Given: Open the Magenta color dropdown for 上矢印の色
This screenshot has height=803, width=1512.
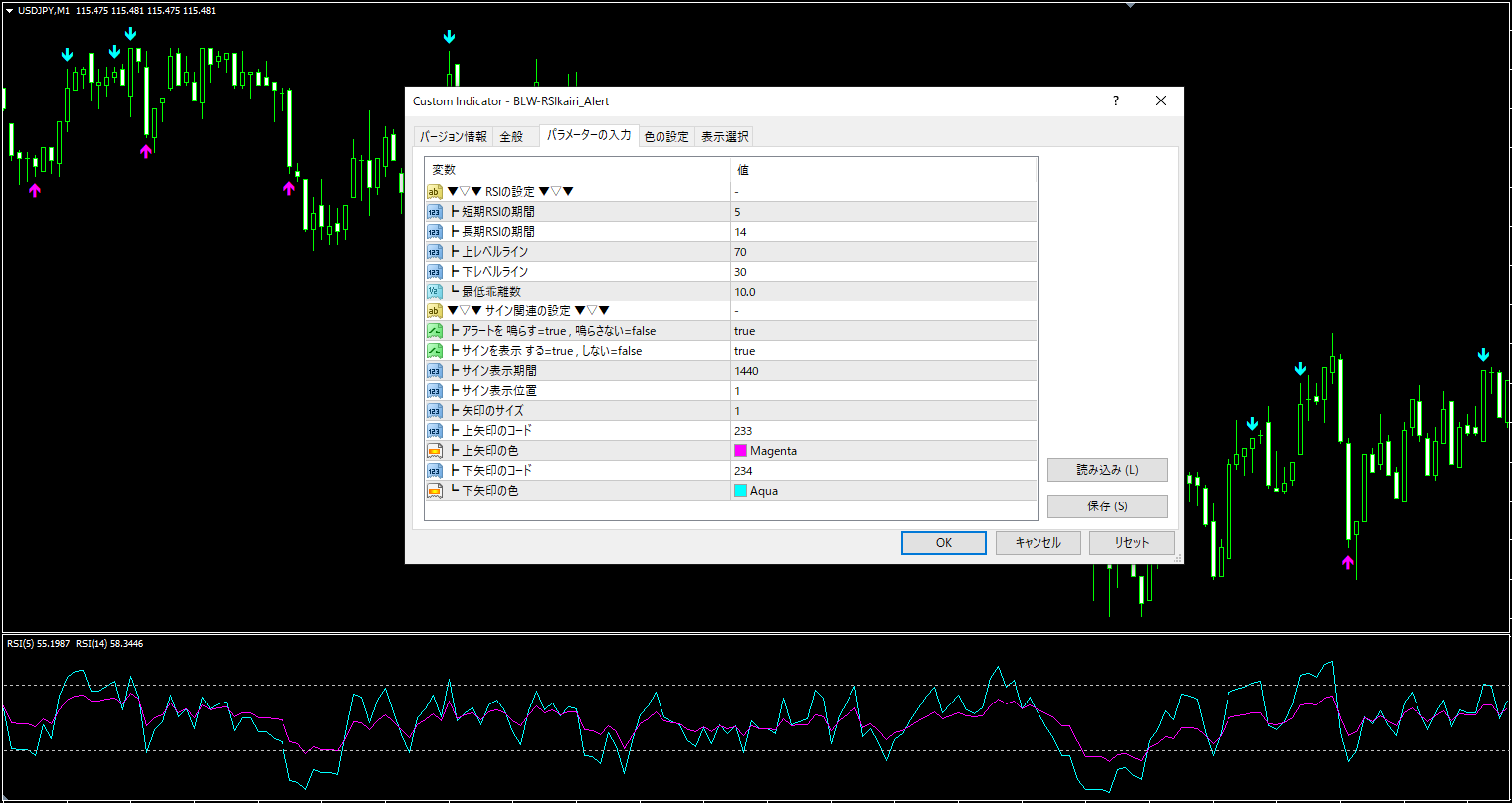Looking at the screenshot, I should coord(883,451).
